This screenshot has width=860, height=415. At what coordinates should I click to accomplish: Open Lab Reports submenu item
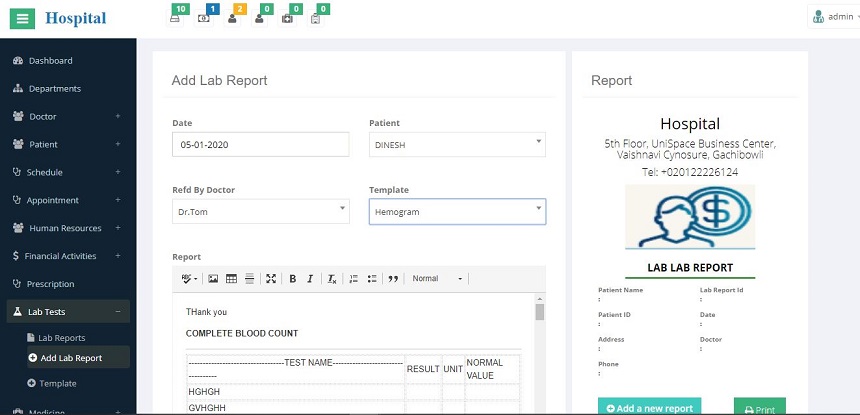coord(61,338)
